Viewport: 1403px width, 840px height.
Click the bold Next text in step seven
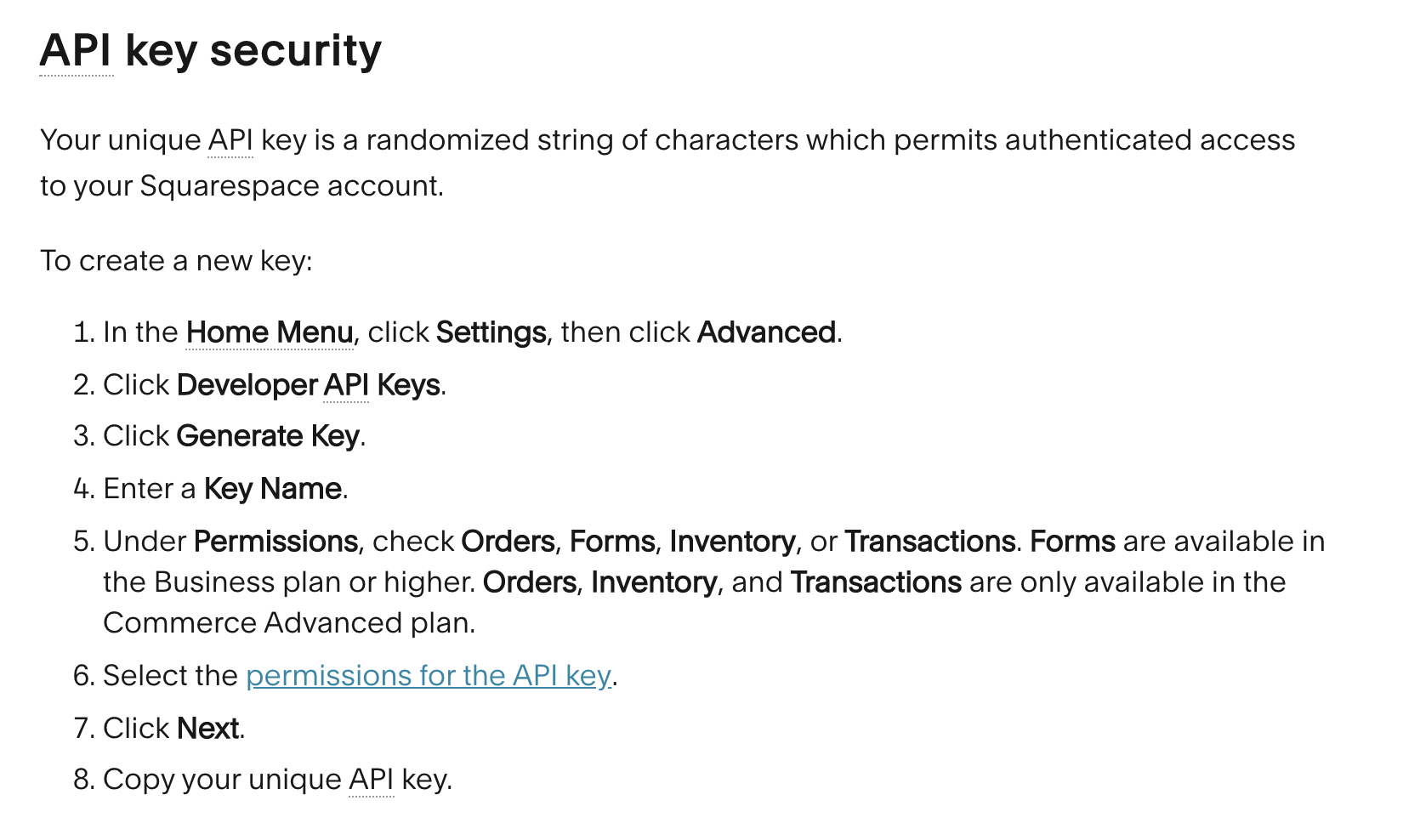coord(207,729)
